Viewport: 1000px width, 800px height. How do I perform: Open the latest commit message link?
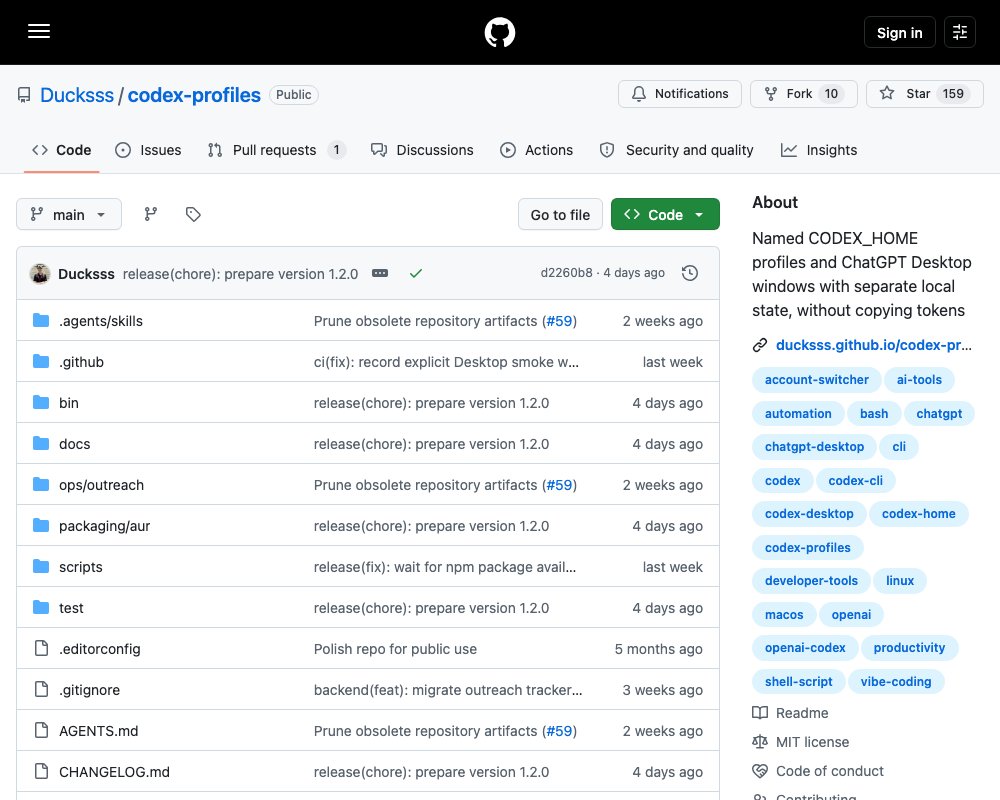(240, 274)
